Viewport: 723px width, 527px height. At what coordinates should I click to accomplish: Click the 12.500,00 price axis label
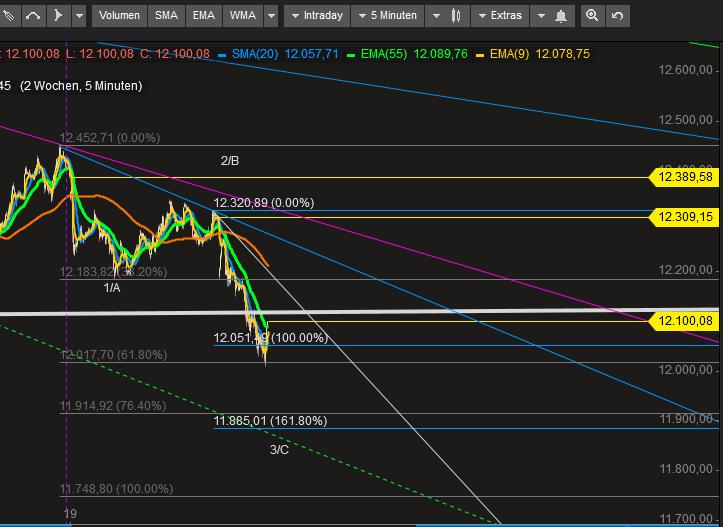(x=685, y=120)
